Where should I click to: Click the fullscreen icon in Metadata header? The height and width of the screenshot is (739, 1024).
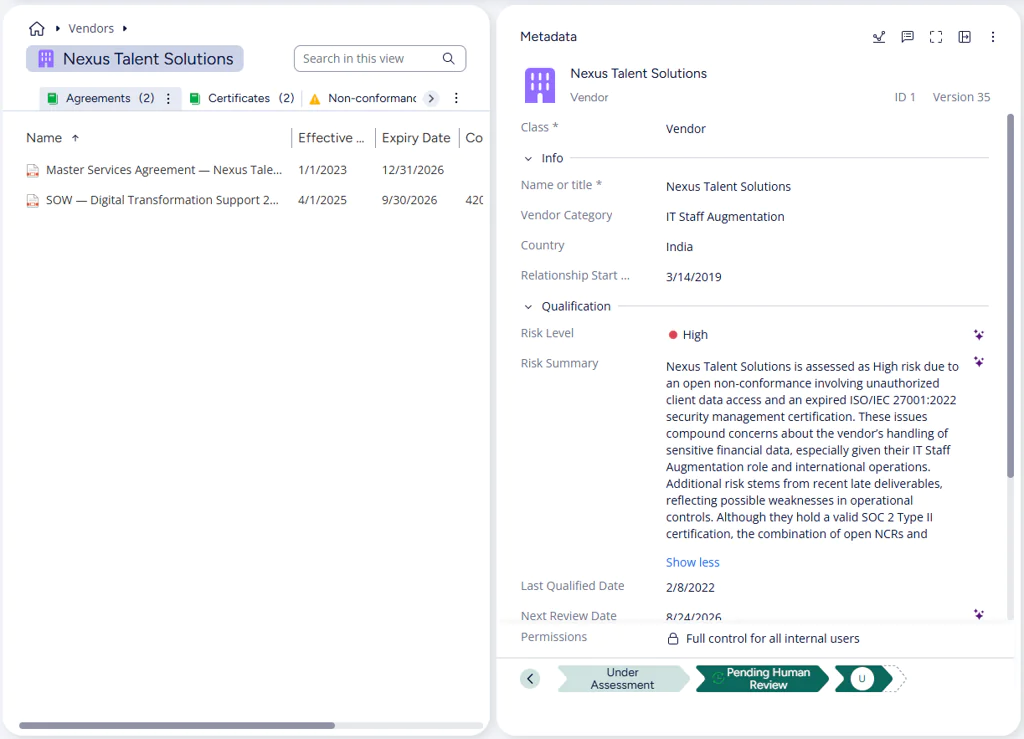pos(936,37)
